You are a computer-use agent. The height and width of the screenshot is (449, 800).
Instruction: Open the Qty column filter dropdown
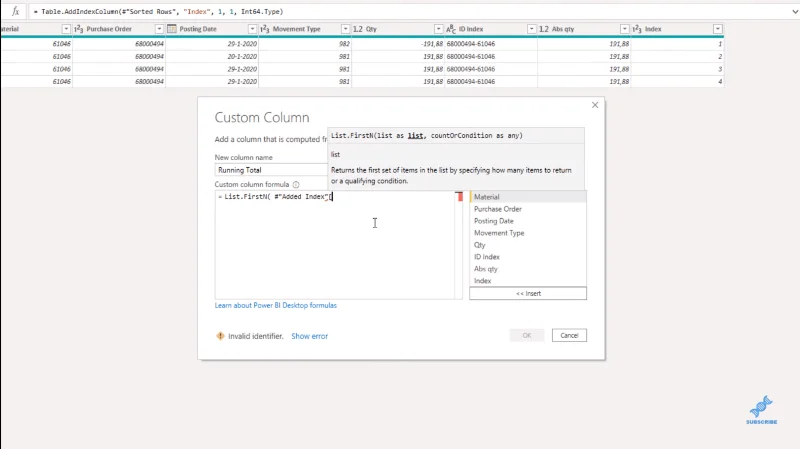click(438, 29)
